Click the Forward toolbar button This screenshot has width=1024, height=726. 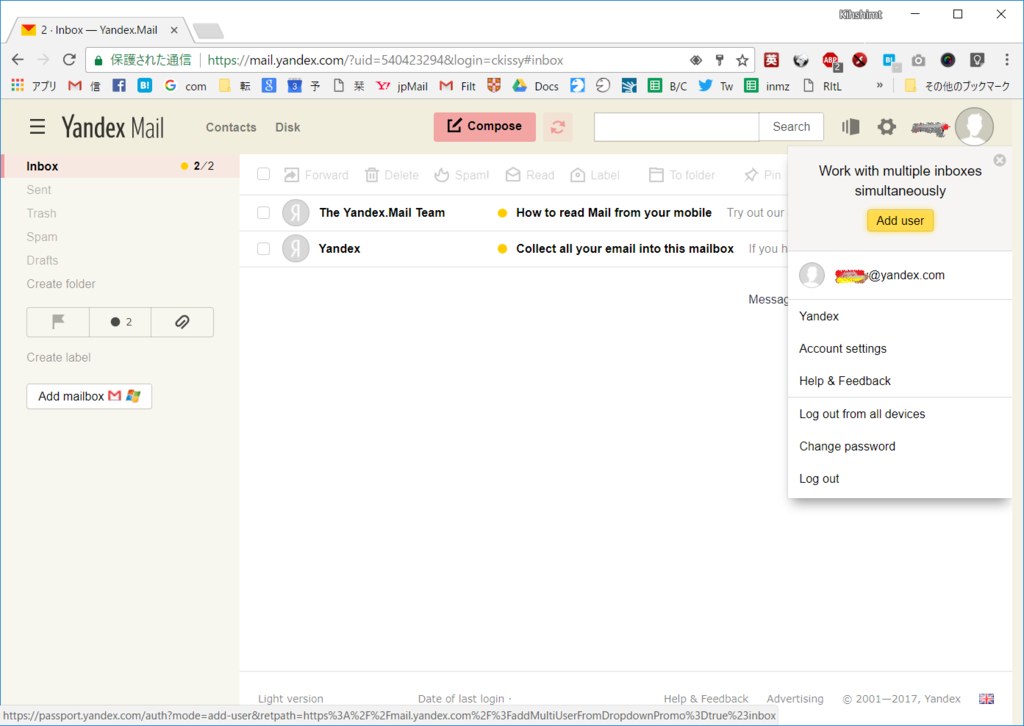[x=316, y=175]
